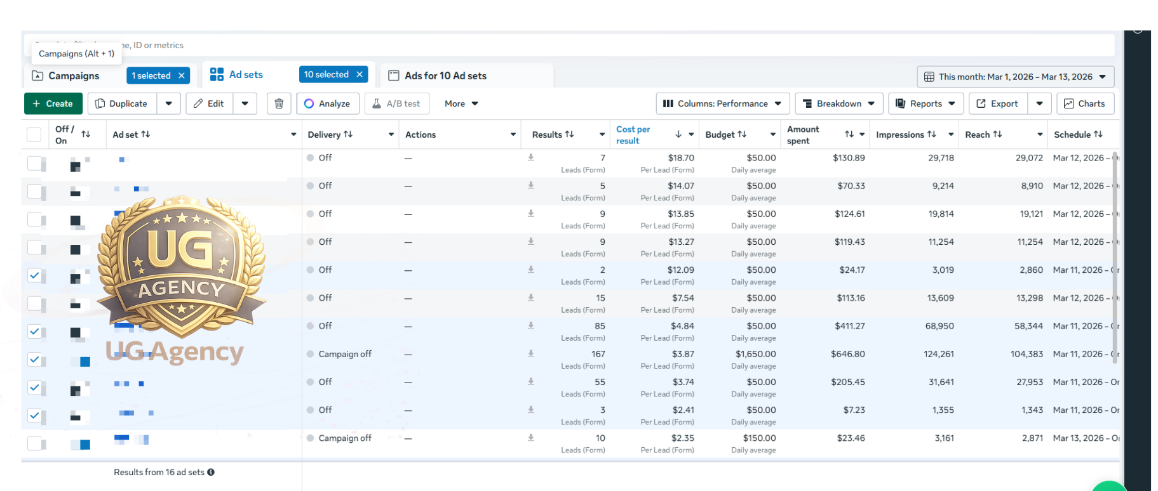This screenshot has width=1158, height=491.
Task: Open the Columns: Performance dropdown
Action: point(723,103)
